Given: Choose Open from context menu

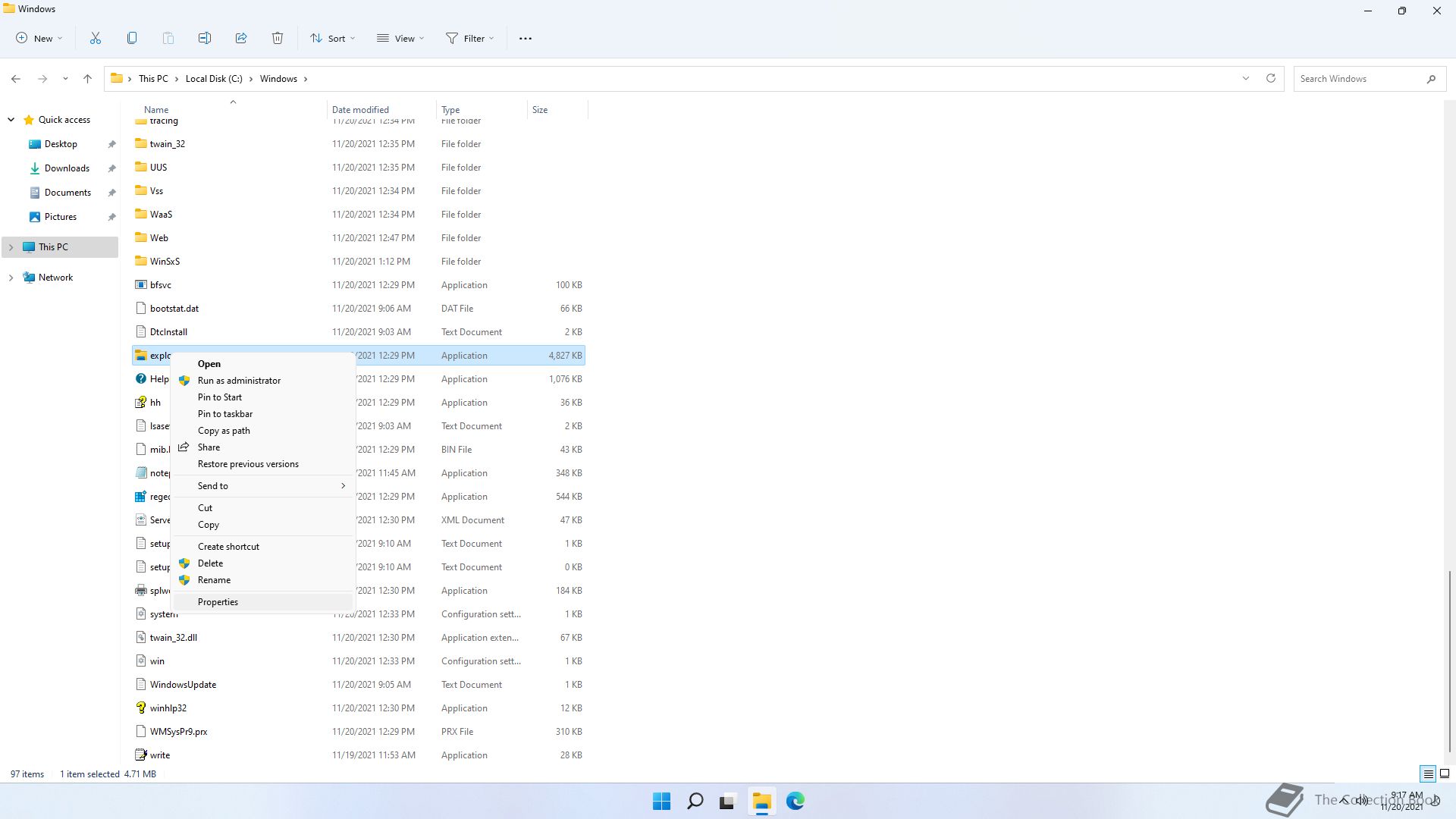Looking at the screenshot, I should point(263,364).
